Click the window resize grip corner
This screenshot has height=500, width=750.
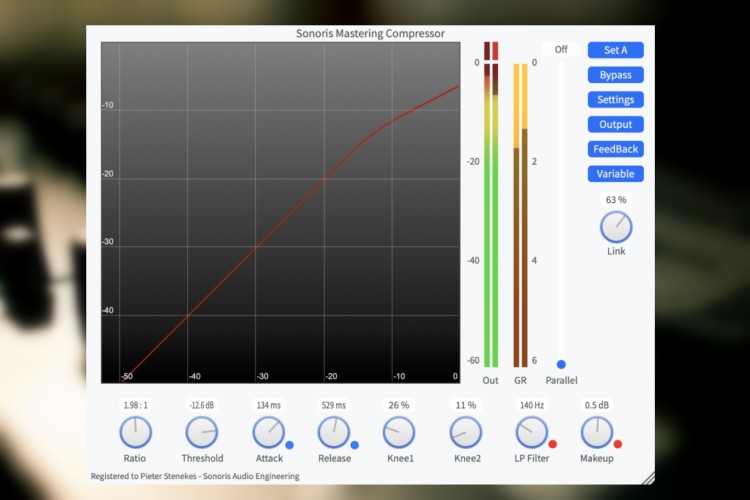(x=648, y=478)
